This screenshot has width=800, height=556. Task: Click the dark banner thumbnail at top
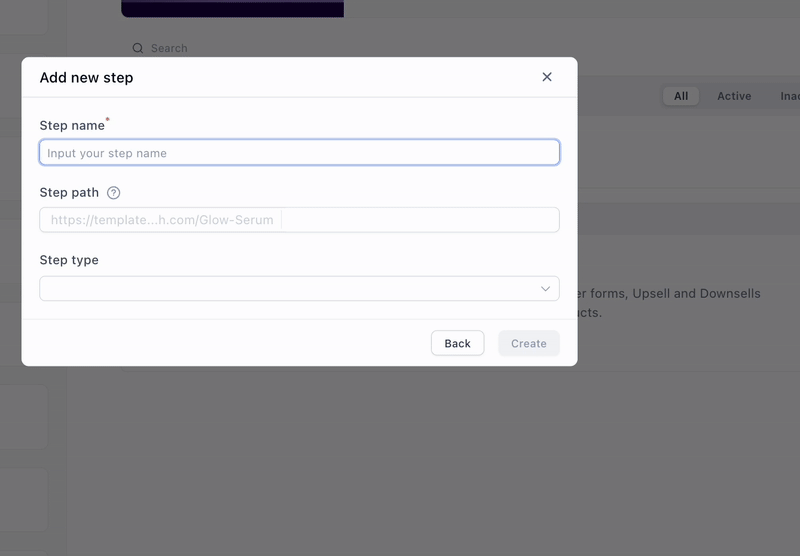tap(232, 8)
